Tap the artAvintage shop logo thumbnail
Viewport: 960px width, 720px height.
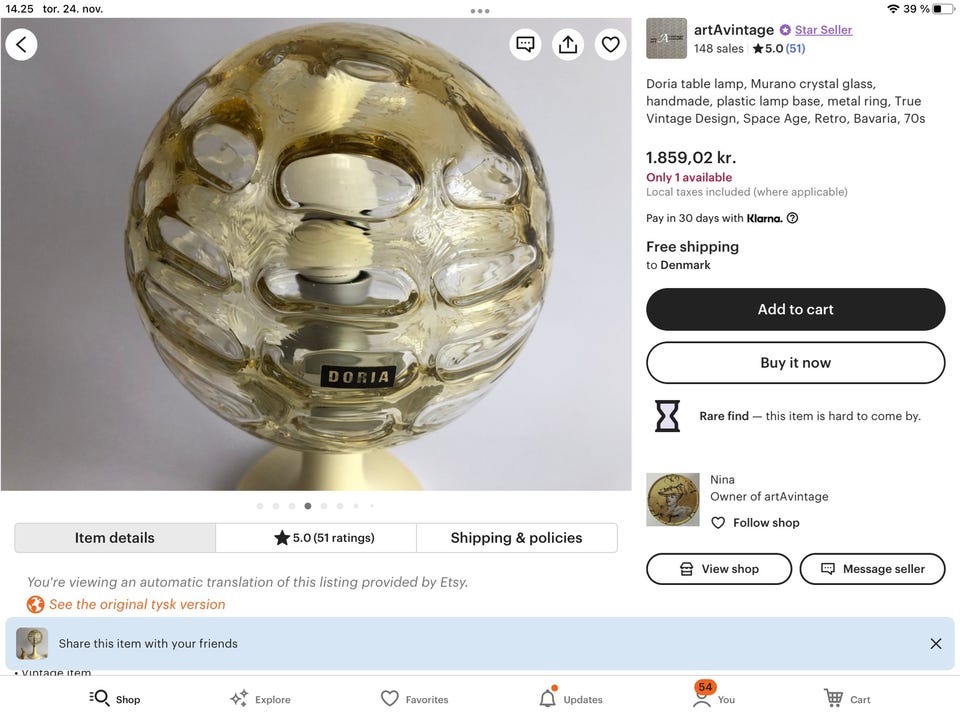[666, 38]
